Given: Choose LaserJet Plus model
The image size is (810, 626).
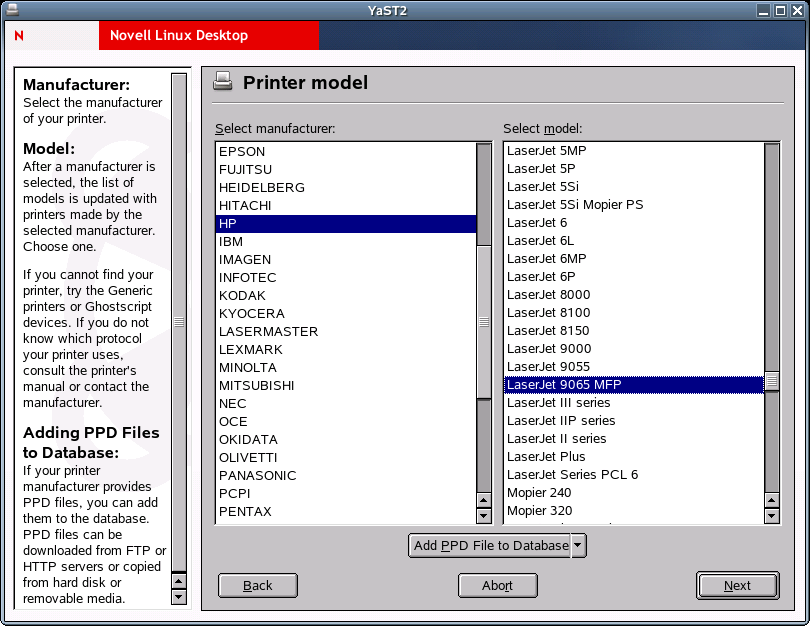Looking at the screenshot, I should (x=634, y=457).
